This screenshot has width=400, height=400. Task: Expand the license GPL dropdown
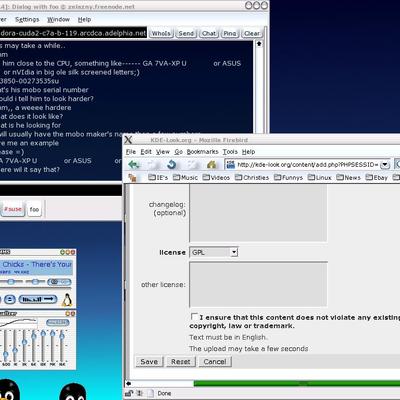[x=234, y=252]
